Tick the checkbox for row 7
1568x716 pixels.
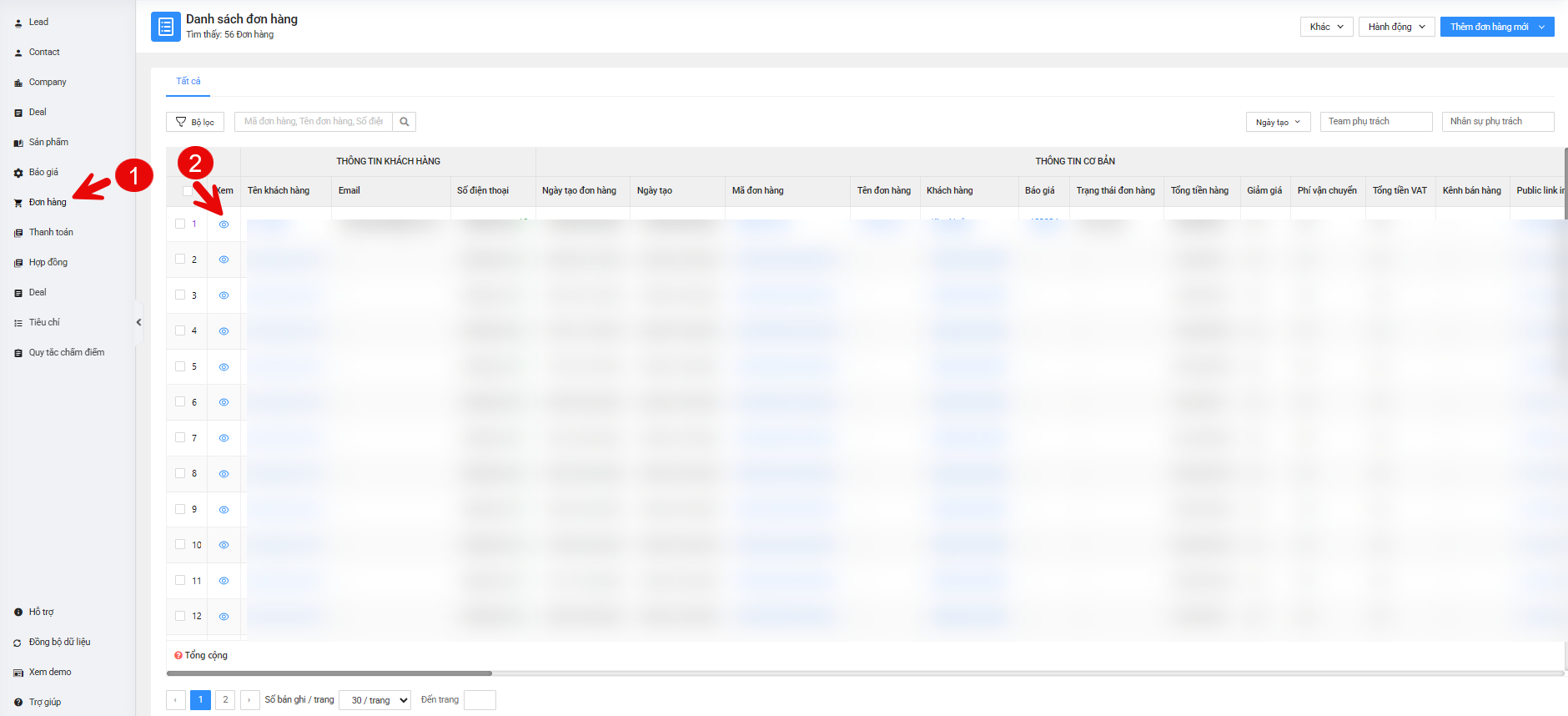(x=180, y=437)
